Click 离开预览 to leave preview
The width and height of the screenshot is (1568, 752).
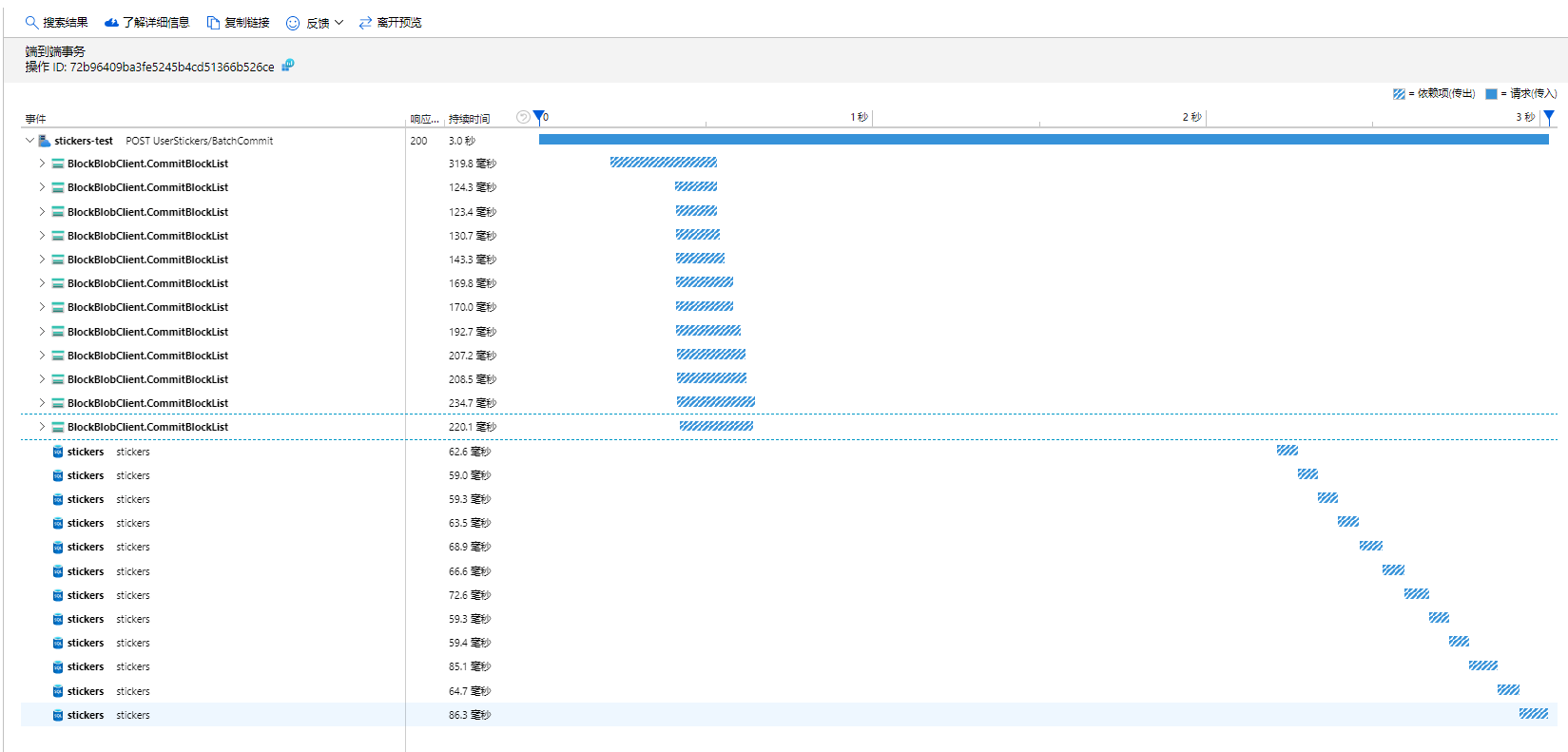(399, 23)
